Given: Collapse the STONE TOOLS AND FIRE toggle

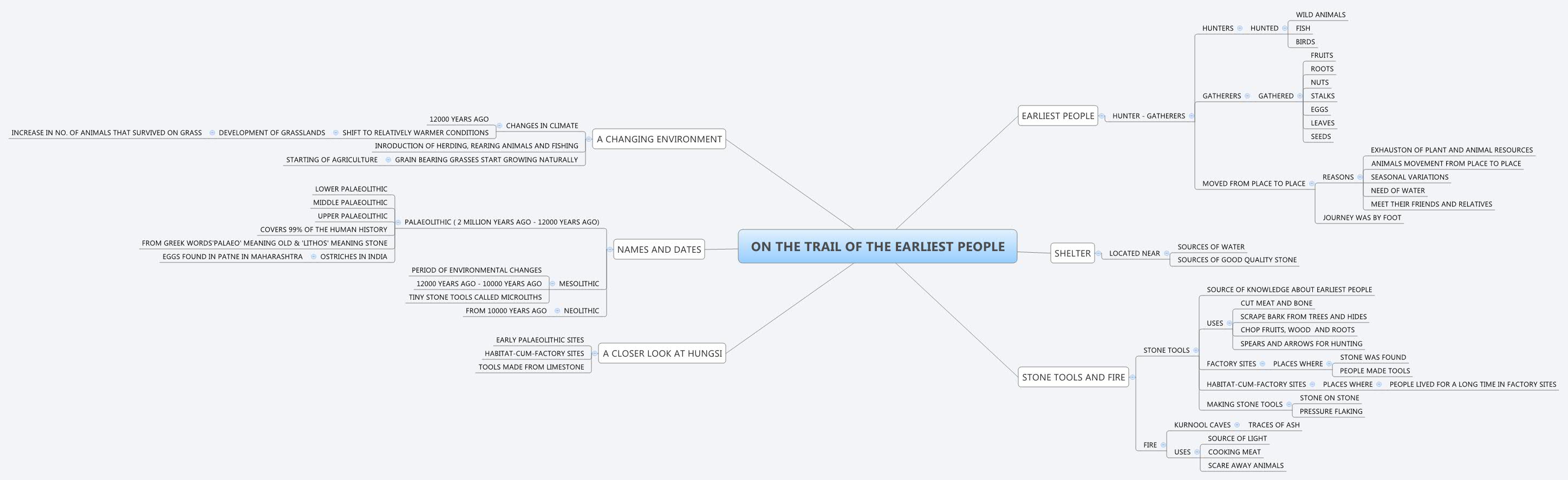Looking at the screenshot, I should [x=1133, y=377].
